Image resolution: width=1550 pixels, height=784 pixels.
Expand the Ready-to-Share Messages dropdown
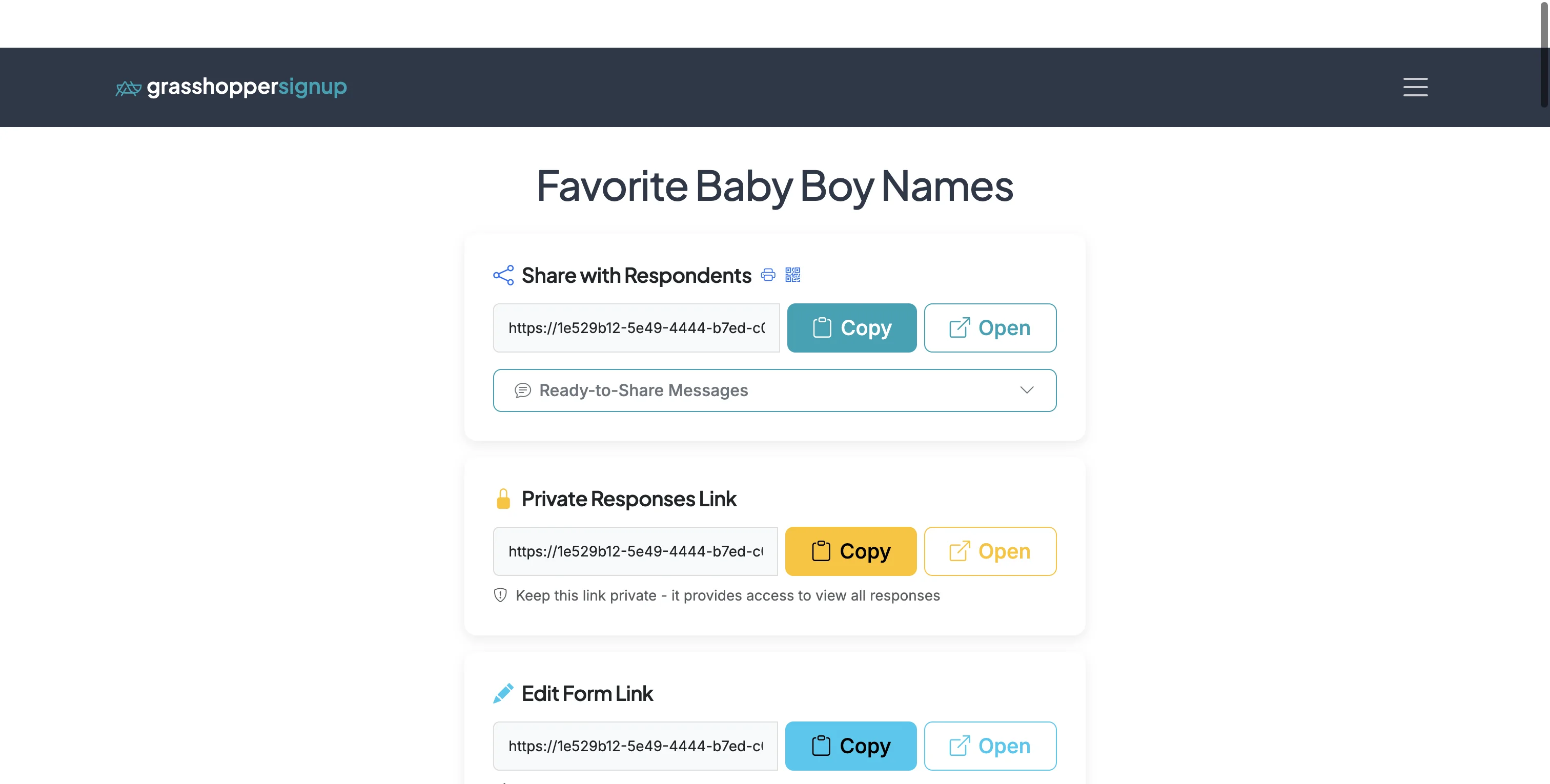click(775, 390)
